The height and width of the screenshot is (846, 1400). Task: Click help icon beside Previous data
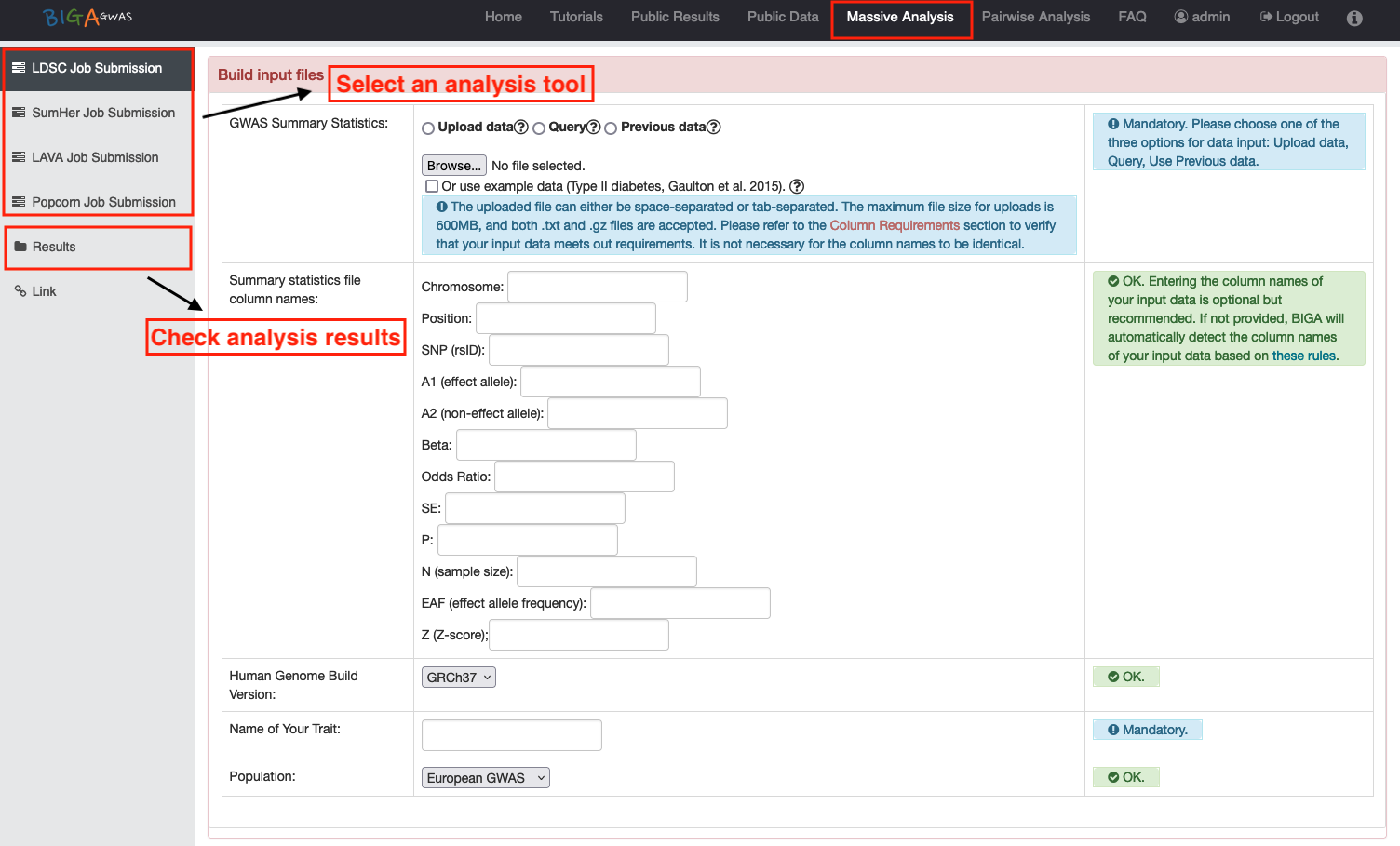pyautogui.click(x=714, y=128)
